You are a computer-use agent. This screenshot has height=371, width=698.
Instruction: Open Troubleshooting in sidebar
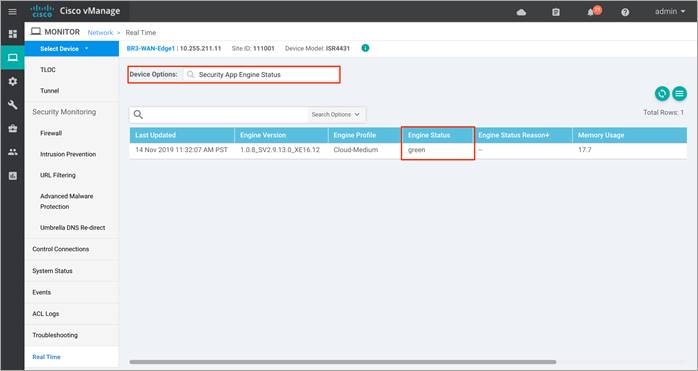click(55, 335)
